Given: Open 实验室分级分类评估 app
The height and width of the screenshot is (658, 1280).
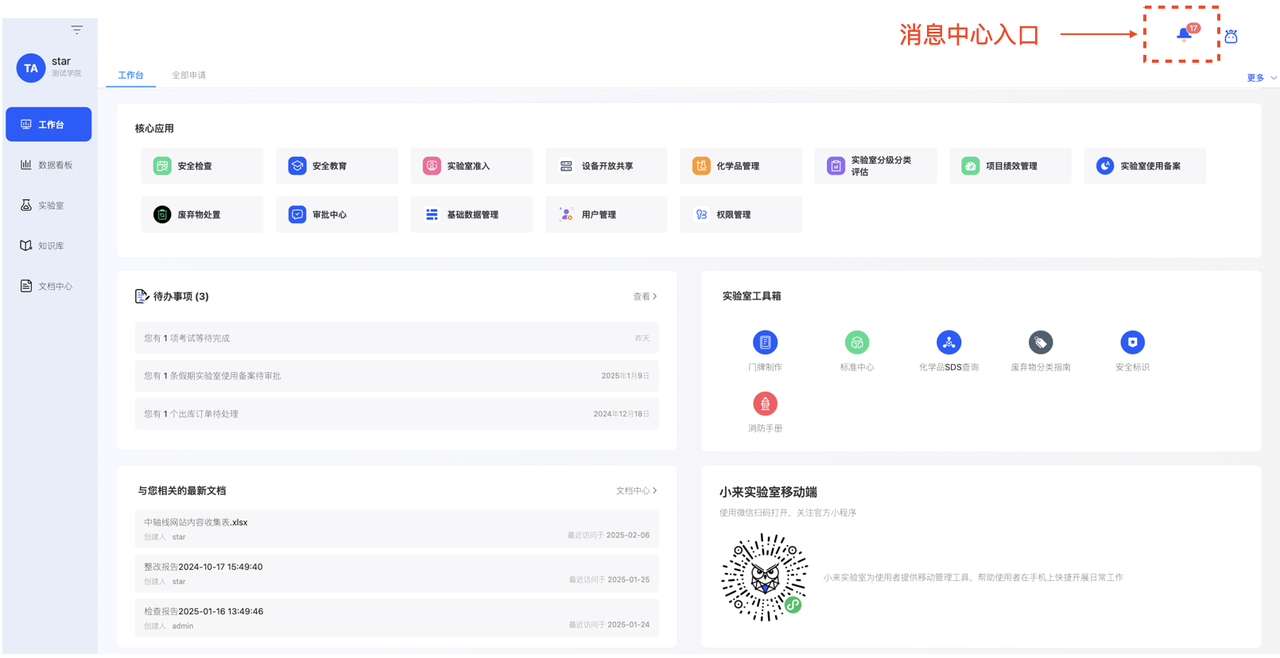Looking at the screenshot, I should coord(876,166).
